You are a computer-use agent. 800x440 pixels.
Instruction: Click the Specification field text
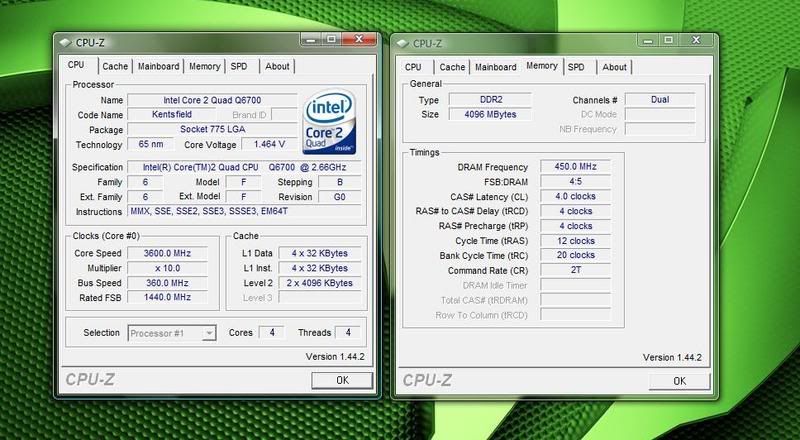[x=244, y=167]
